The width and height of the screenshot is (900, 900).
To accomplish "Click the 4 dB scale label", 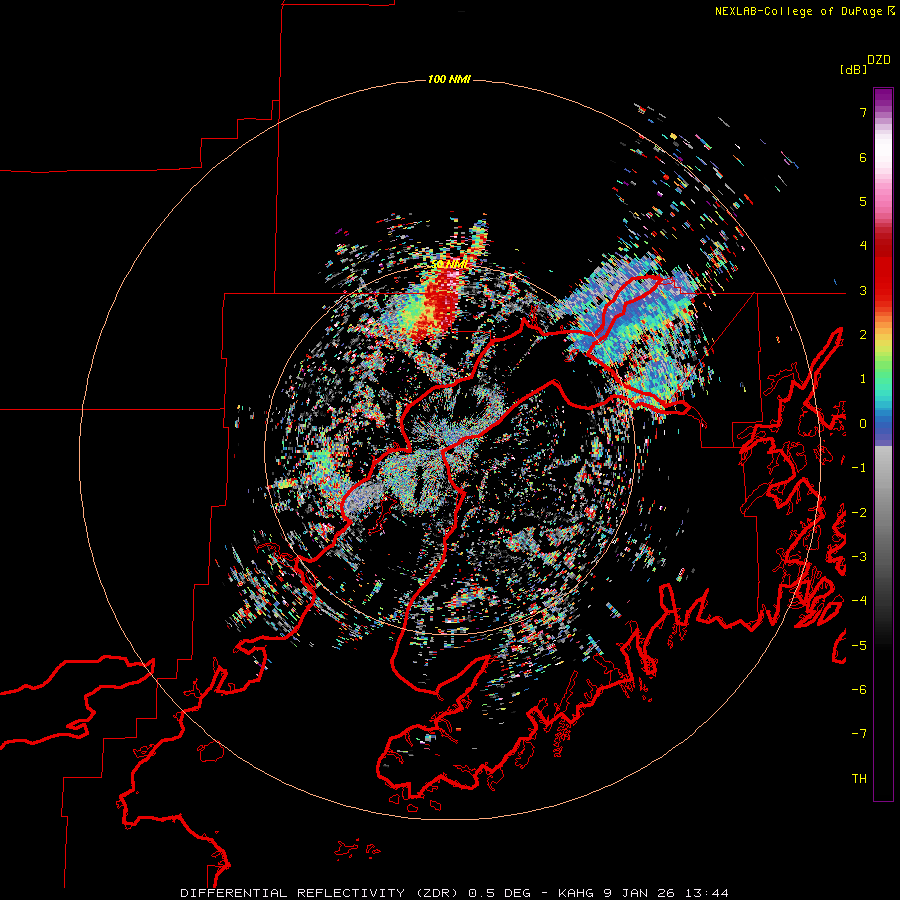I will pos(863,246).
